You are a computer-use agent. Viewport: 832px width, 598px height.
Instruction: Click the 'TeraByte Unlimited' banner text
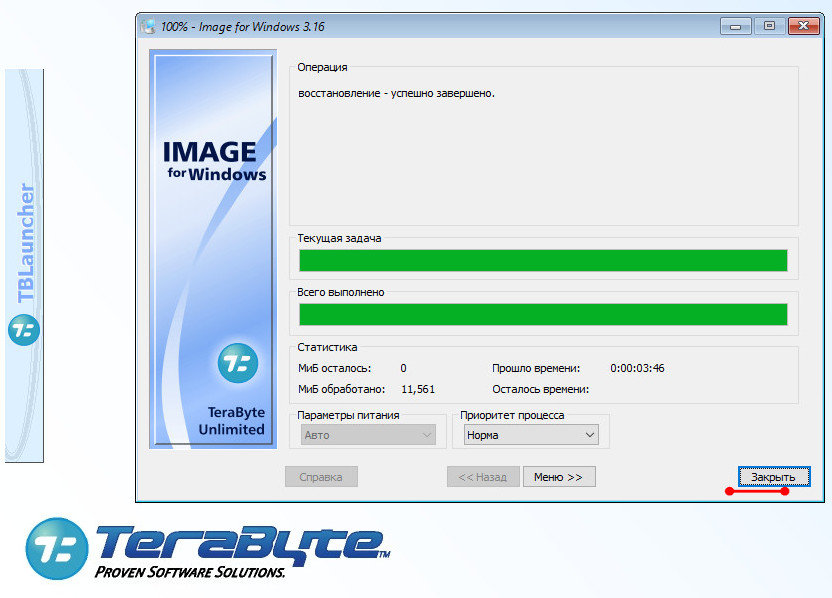[232, 421]
